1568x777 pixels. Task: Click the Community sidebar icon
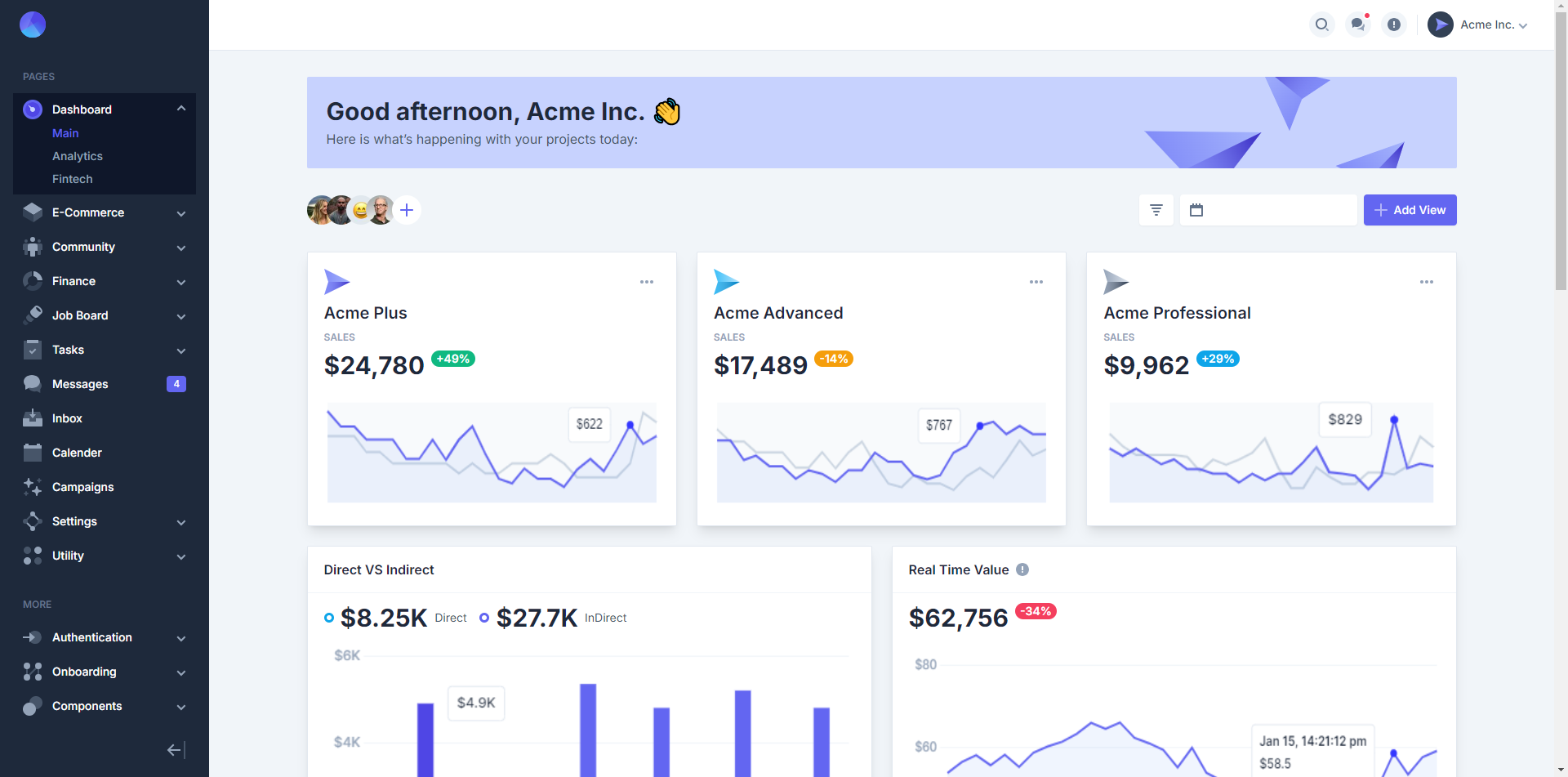(33, 247)
